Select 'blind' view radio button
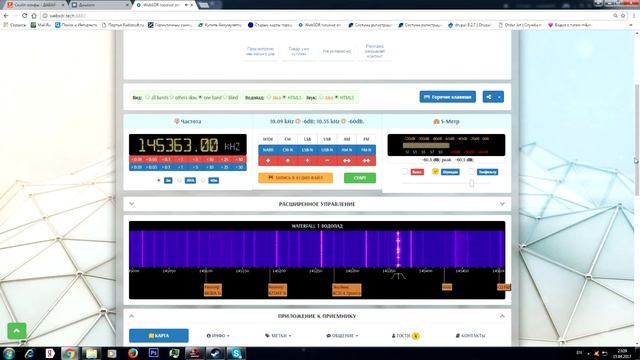The width and height of the screenshot is (640, 360). [x=225, y=98]
